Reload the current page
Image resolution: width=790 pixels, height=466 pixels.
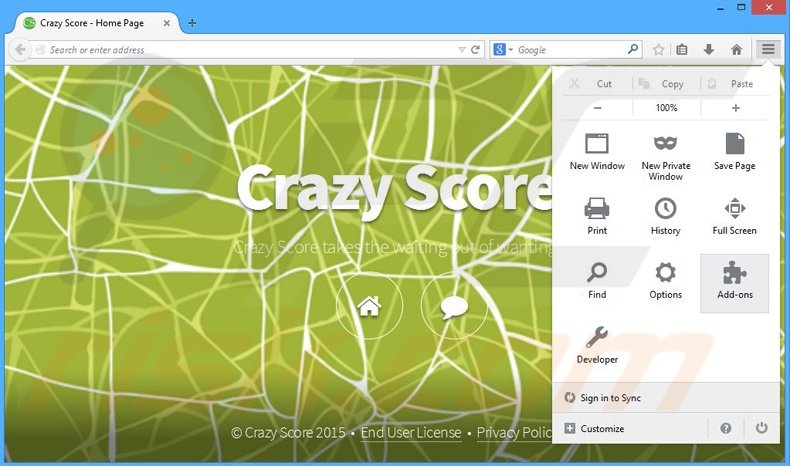(475, 49)
